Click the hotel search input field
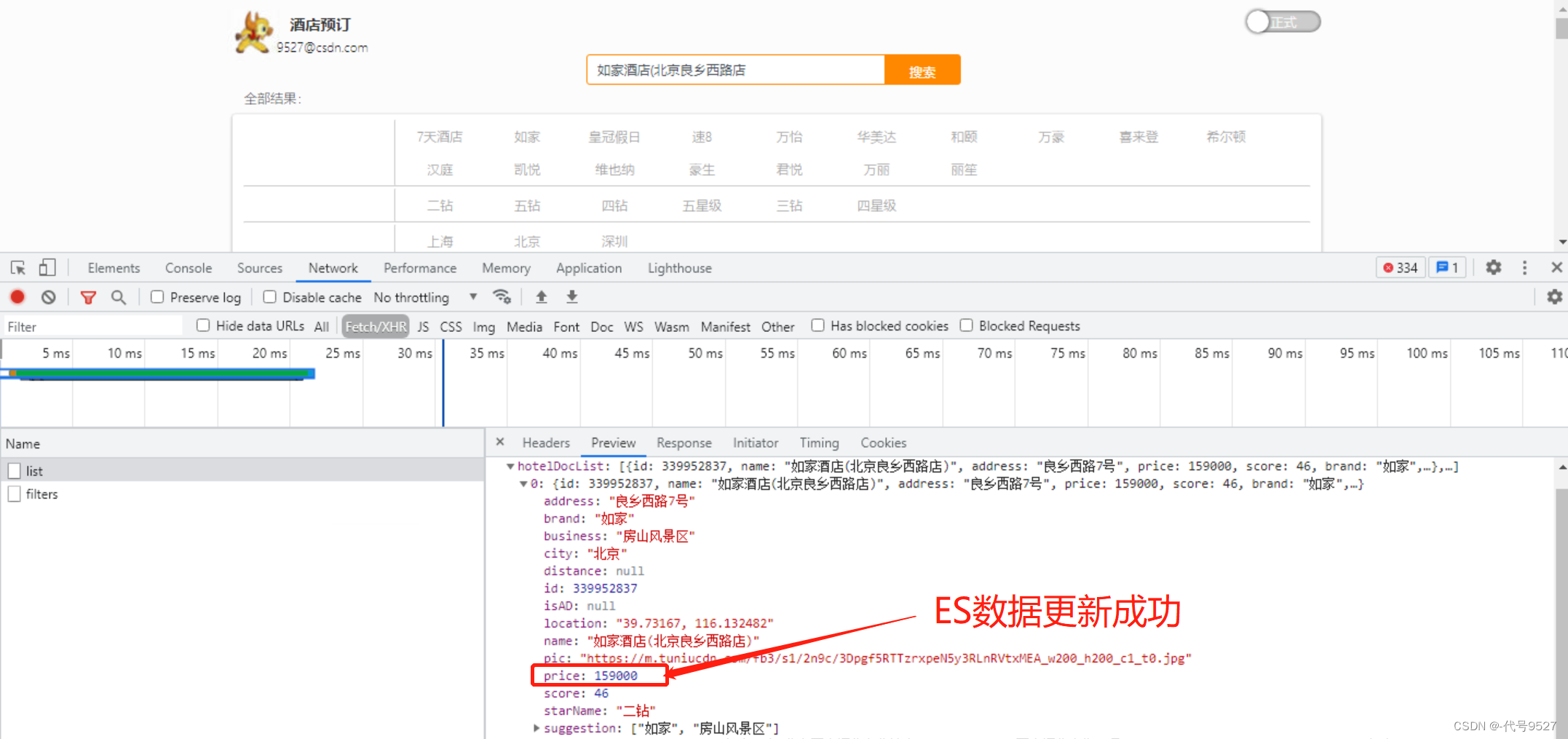This screenshot has height=739, width=1568. tap(736, 70)
